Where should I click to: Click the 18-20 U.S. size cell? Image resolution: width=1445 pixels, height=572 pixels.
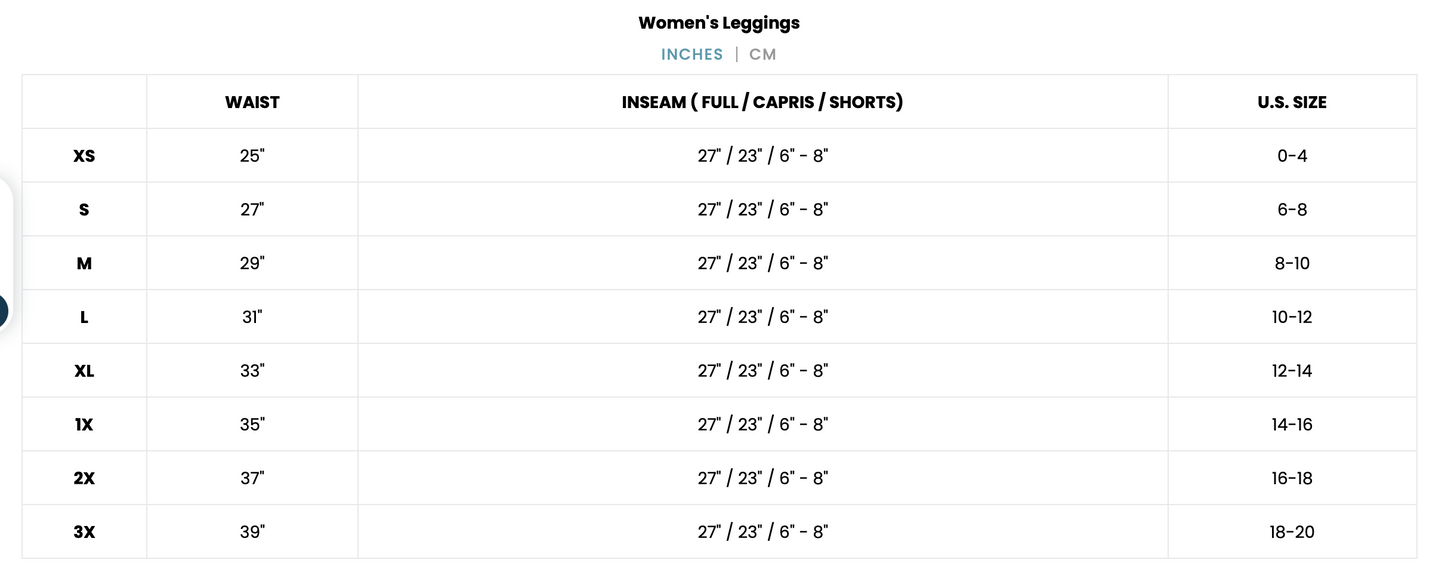pos(1292,532)
